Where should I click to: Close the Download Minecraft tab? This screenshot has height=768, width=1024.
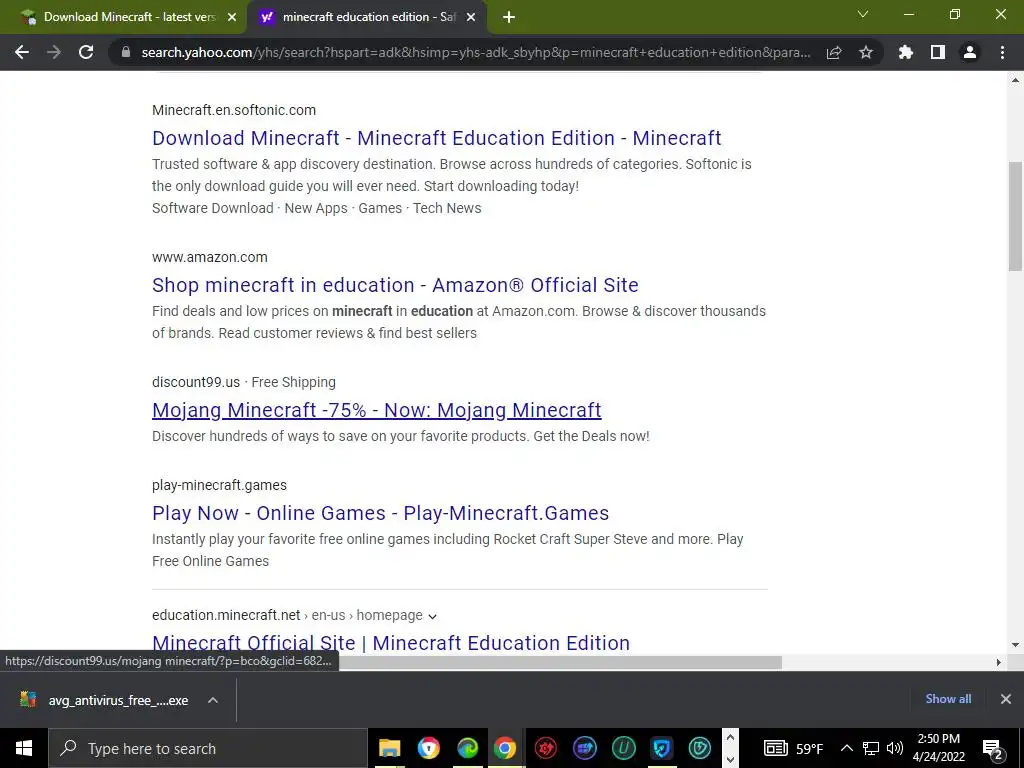(x=232, y=17)
